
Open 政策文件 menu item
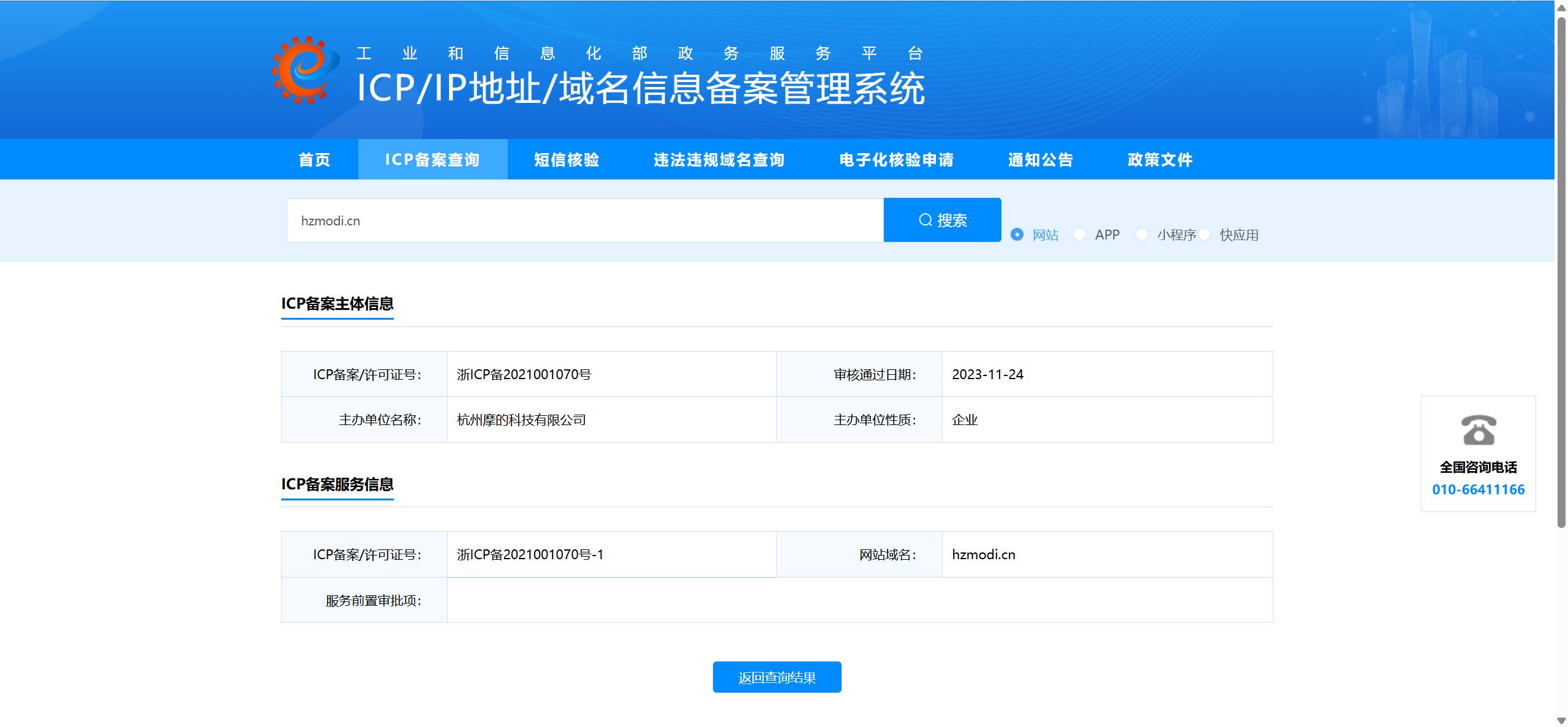(1160, 160)
